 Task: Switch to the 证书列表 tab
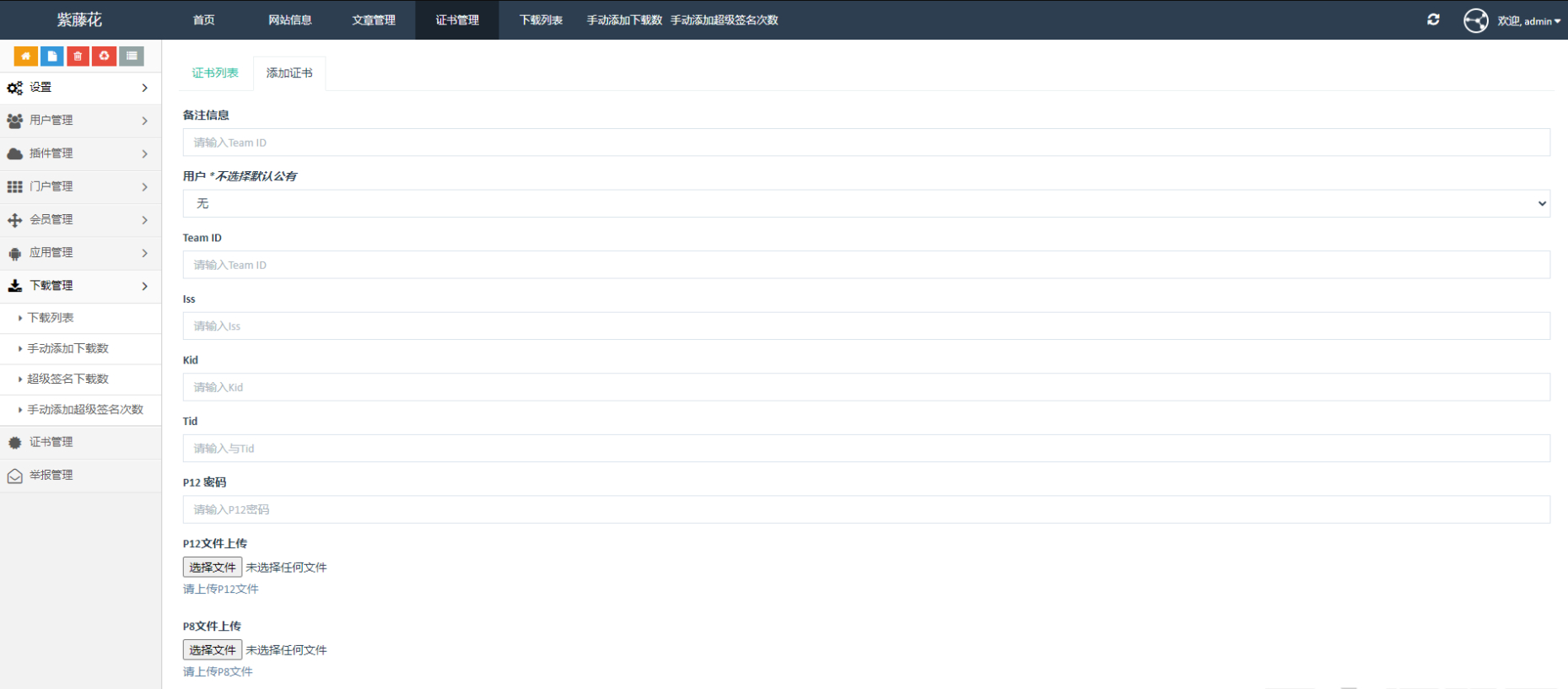tap(215, 73)
